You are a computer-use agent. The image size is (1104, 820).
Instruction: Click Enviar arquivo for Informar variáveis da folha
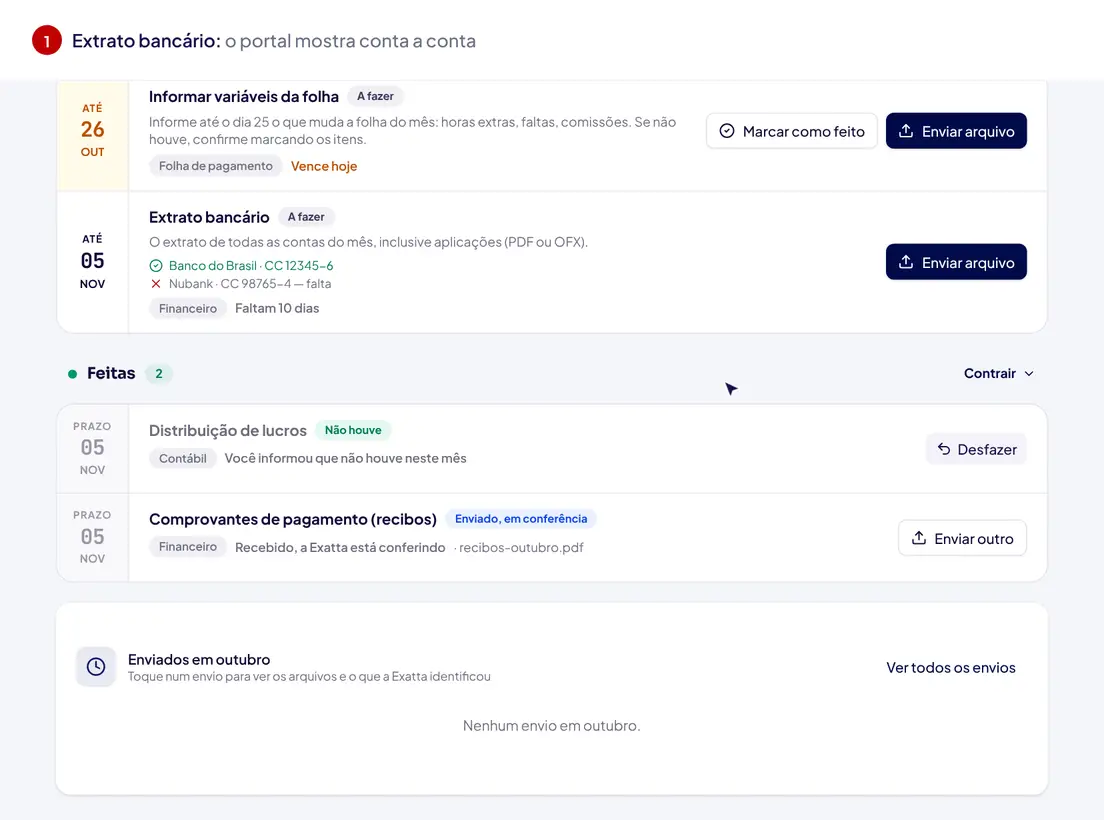(x=956, y=131)
